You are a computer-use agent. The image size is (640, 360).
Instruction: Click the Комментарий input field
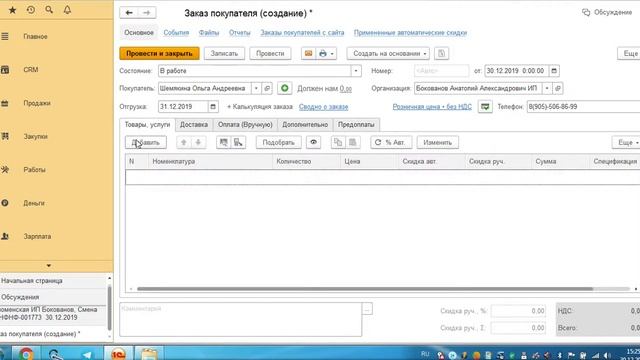click(x=240, y=320)
